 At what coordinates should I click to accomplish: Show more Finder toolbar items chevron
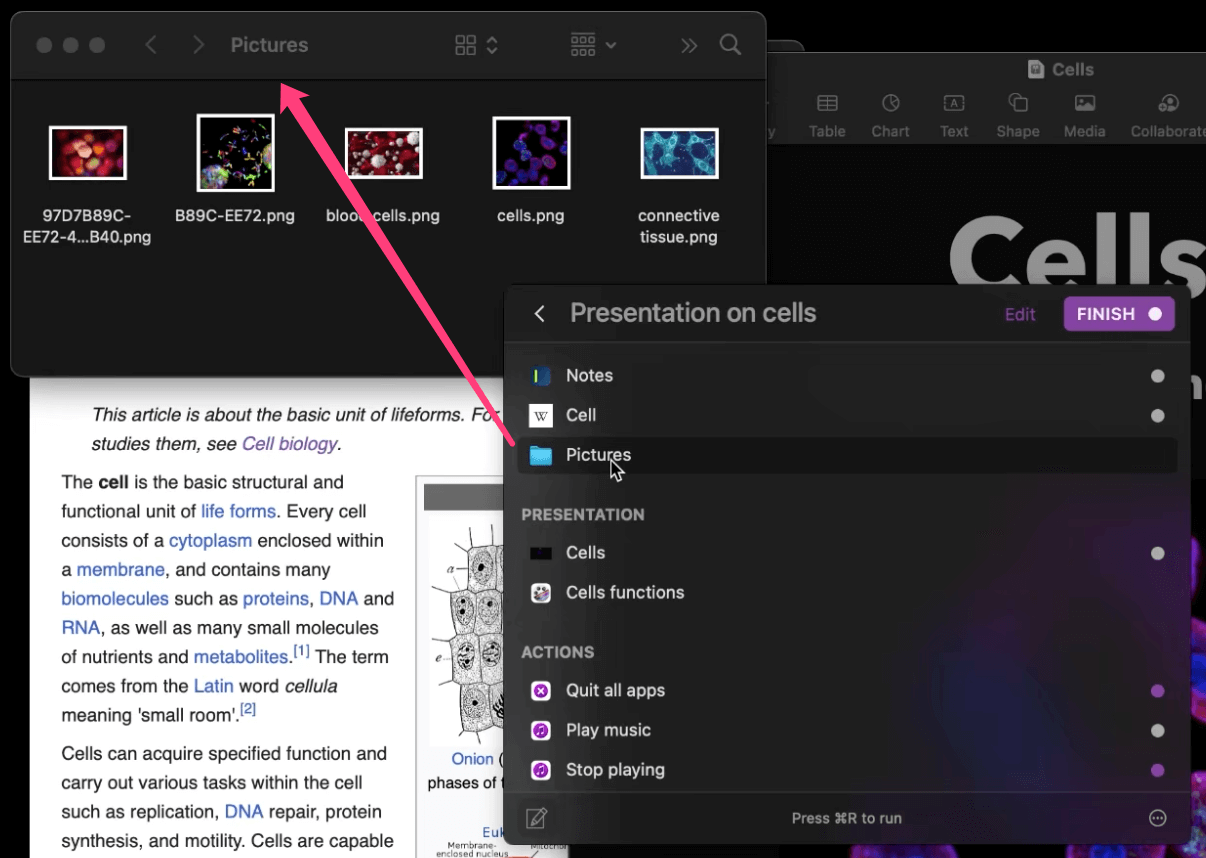tap(689, 45)
